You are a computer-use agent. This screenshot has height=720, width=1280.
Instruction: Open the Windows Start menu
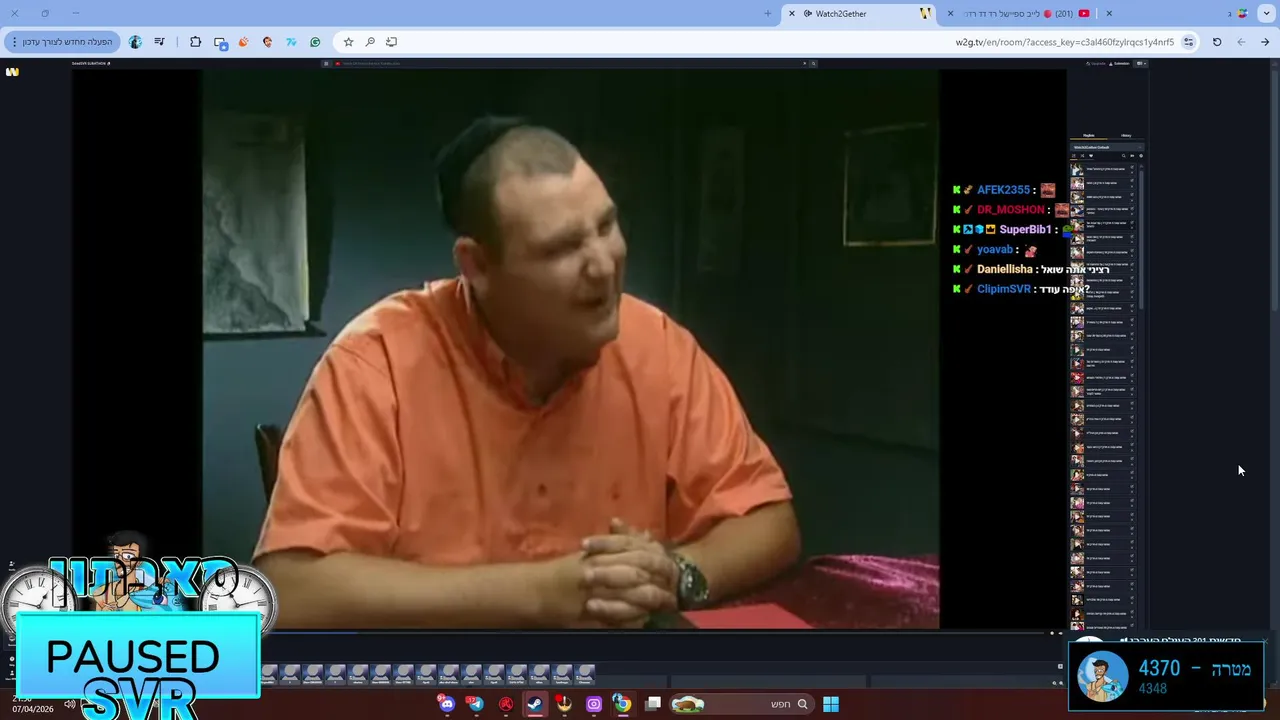[831, 704]
